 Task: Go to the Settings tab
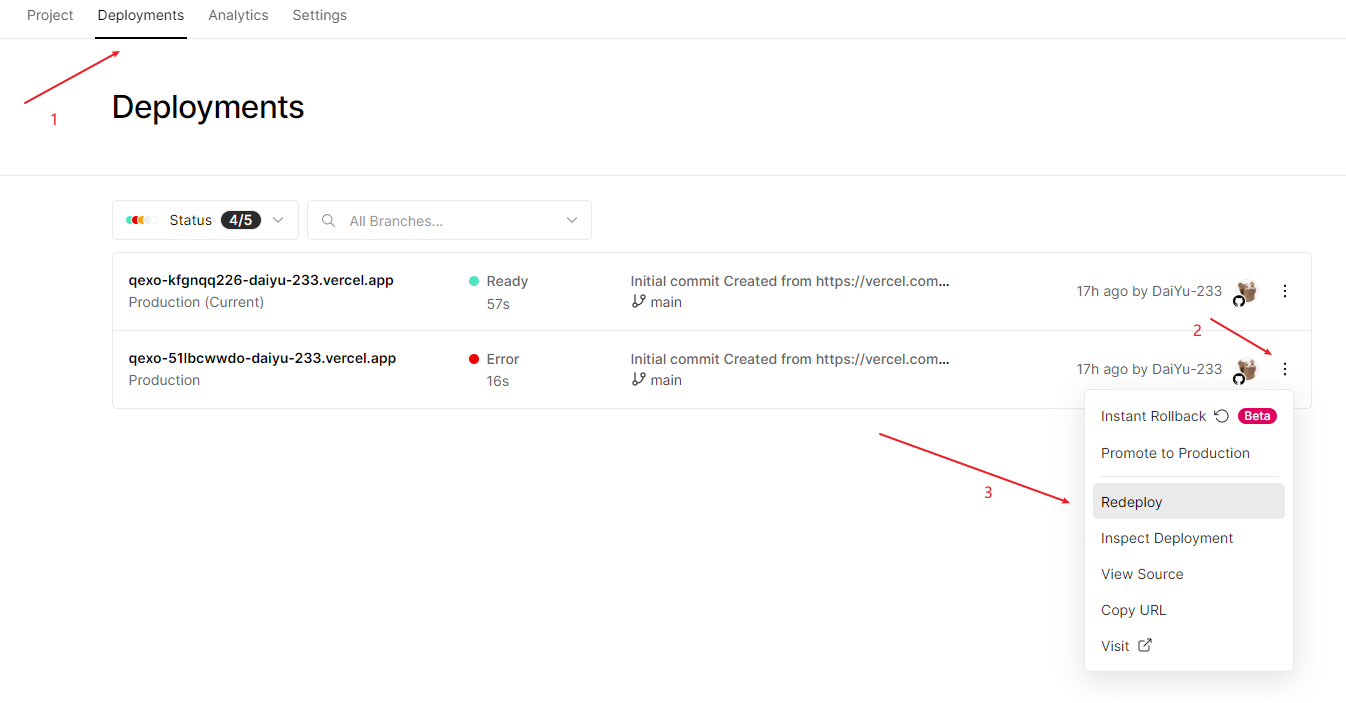(319, 16)
